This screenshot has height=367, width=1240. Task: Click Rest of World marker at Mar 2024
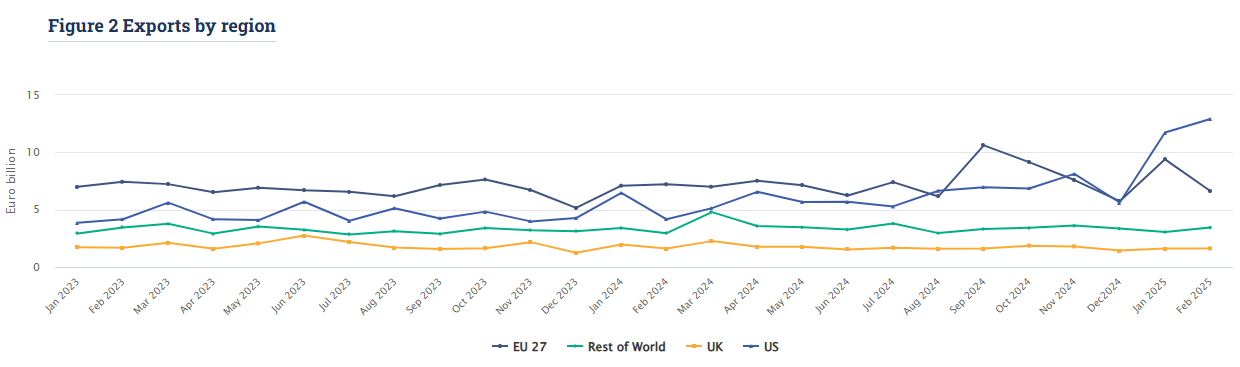(711, 212)
